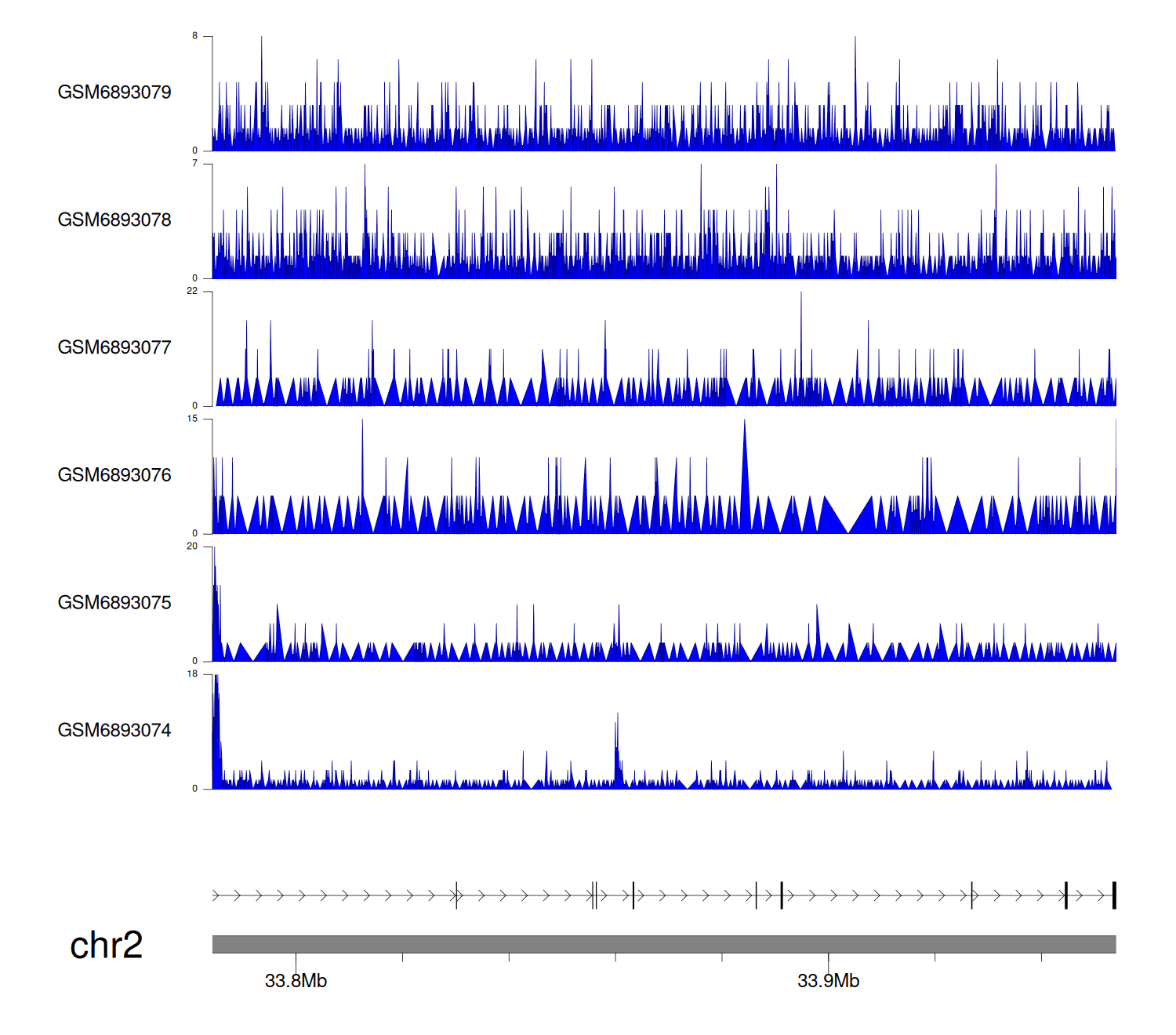Click y-axis maximum value 22
Screen dimensions: 1176x1035
(x=192, y=291)
